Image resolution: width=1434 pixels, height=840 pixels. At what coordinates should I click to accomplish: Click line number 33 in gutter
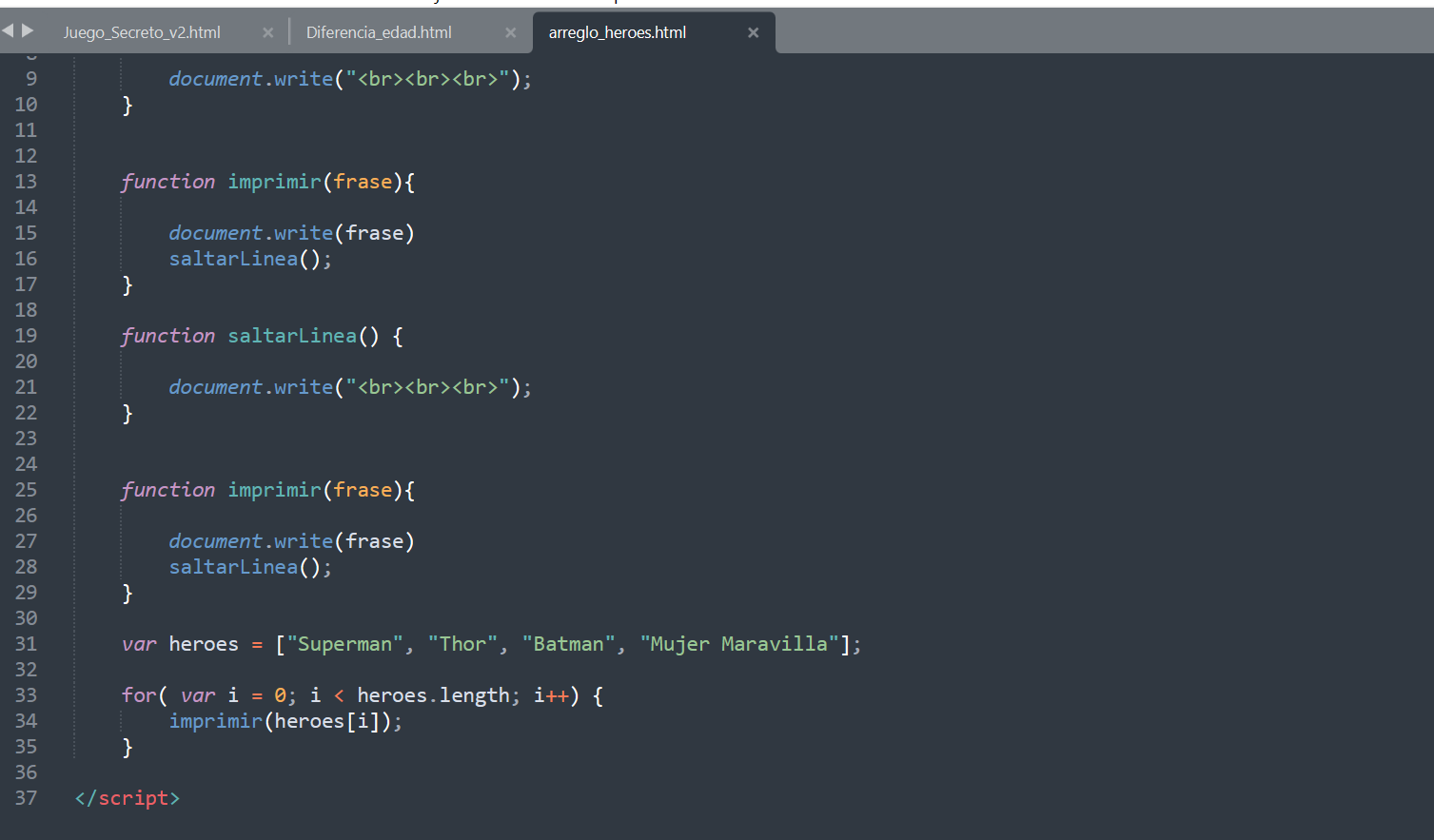pos(26,695)
